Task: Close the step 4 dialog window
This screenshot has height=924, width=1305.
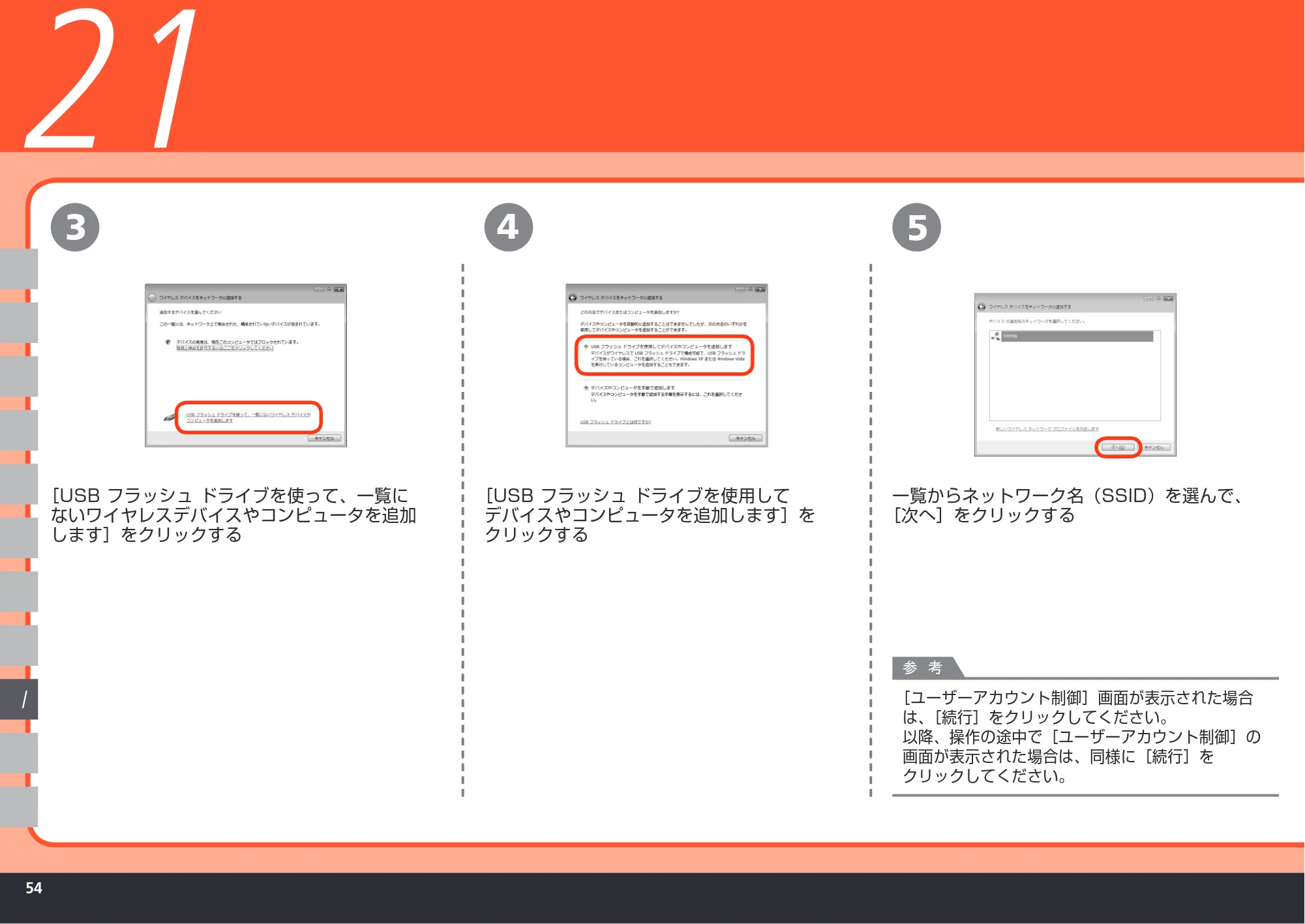Action: (760, 290)
